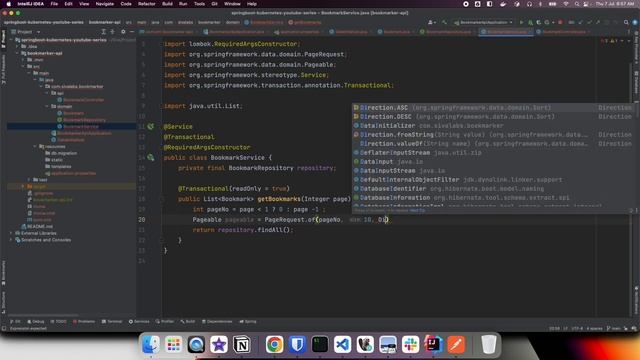Open the Refactor menu
The height and width of the screenshot is (360, 640).
[x=147, y=4]
